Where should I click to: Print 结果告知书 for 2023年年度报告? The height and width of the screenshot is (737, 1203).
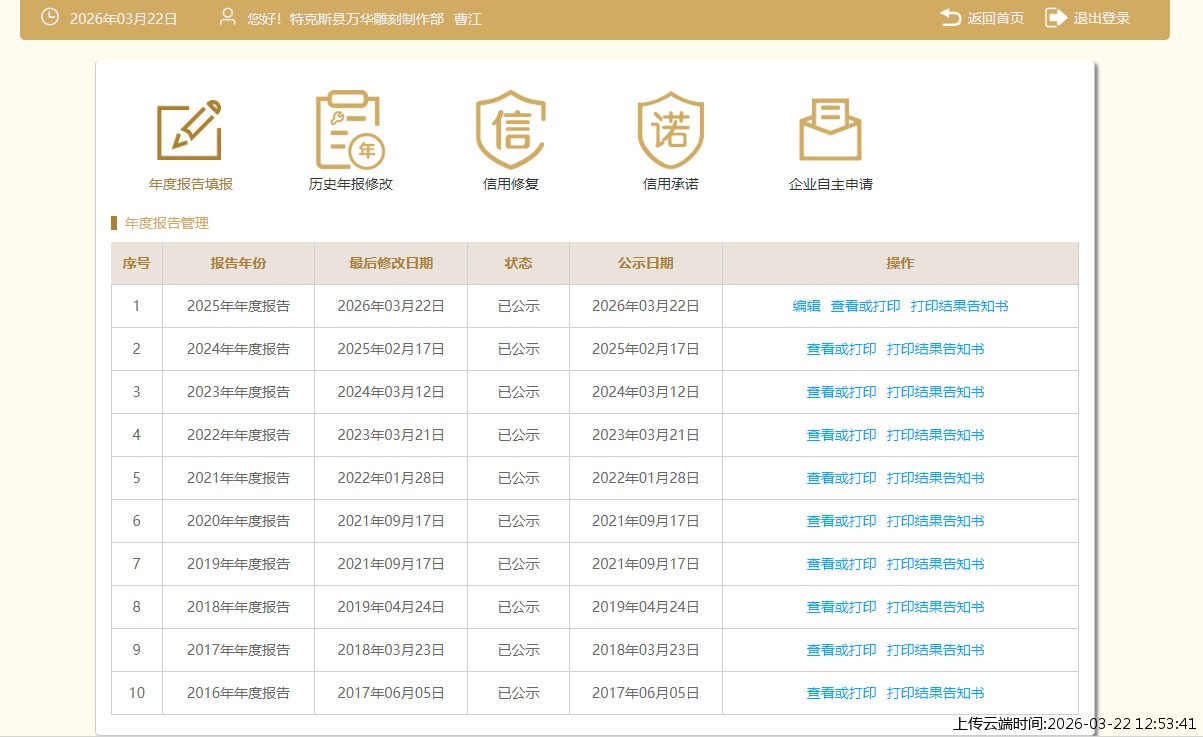935,392
